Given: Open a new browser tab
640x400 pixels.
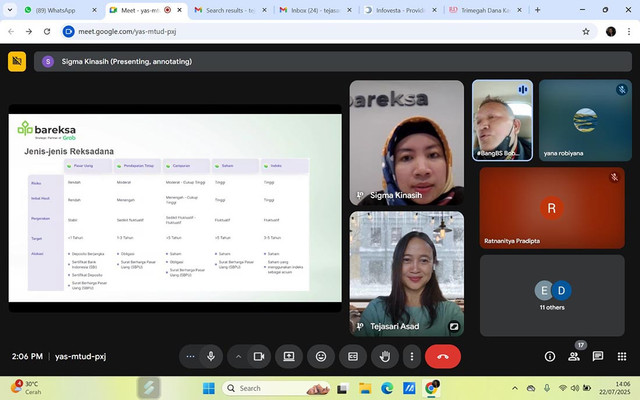Looking at the screenshot, I should (x=538, y=10).
